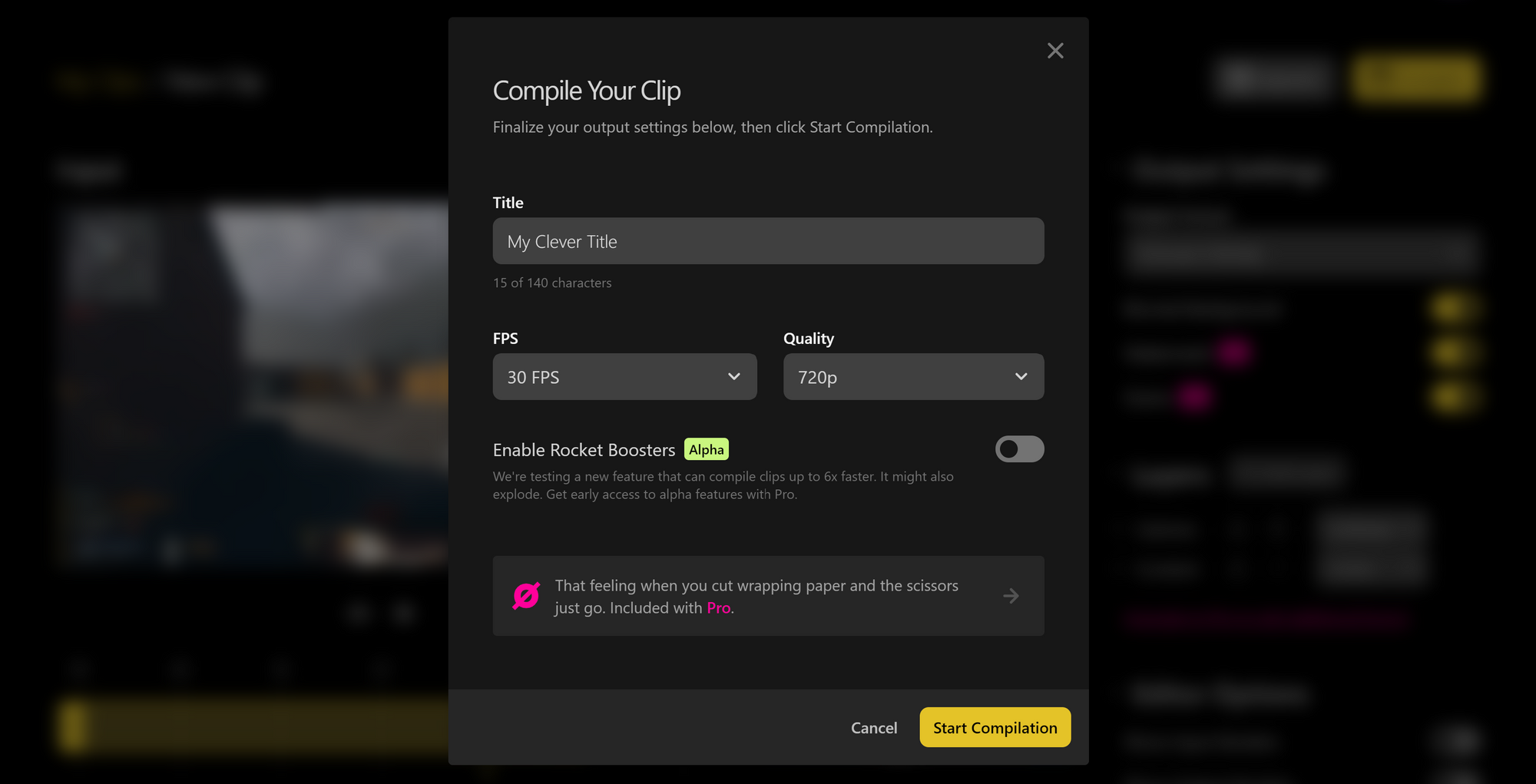Close the Compile Your Clip dialog
Viewport: 1536px width, 784px height.
pyautogui.click(x=1055, y=51)
